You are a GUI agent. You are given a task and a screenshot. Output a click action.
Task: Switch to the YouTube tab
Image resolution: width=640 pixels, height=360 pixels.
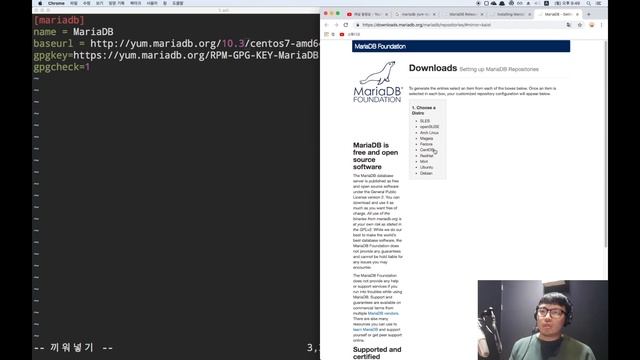point(366,14)
